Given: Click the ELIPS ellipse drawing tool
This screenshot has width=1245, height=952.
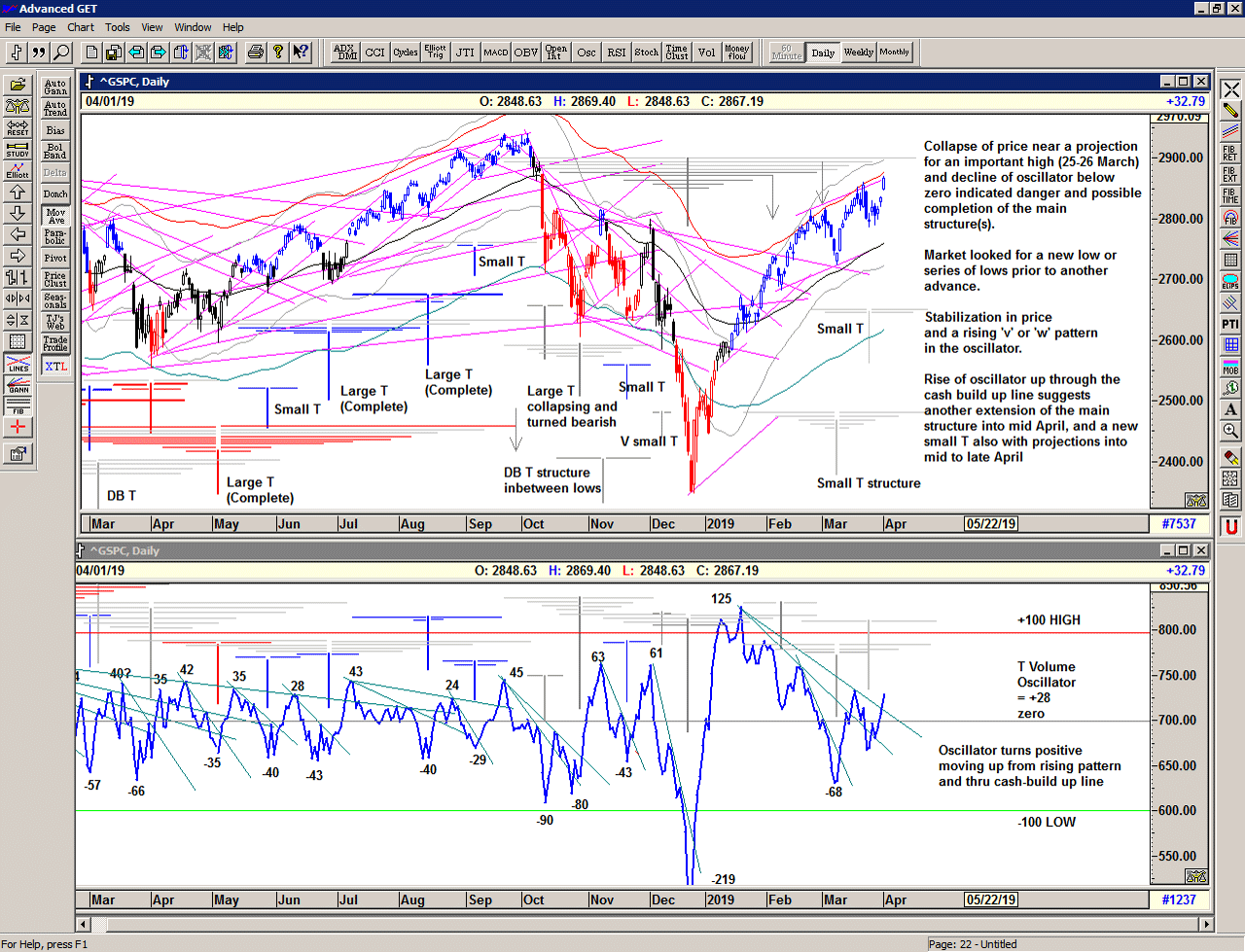Looking at the screenshot, I should [1230, 281].
